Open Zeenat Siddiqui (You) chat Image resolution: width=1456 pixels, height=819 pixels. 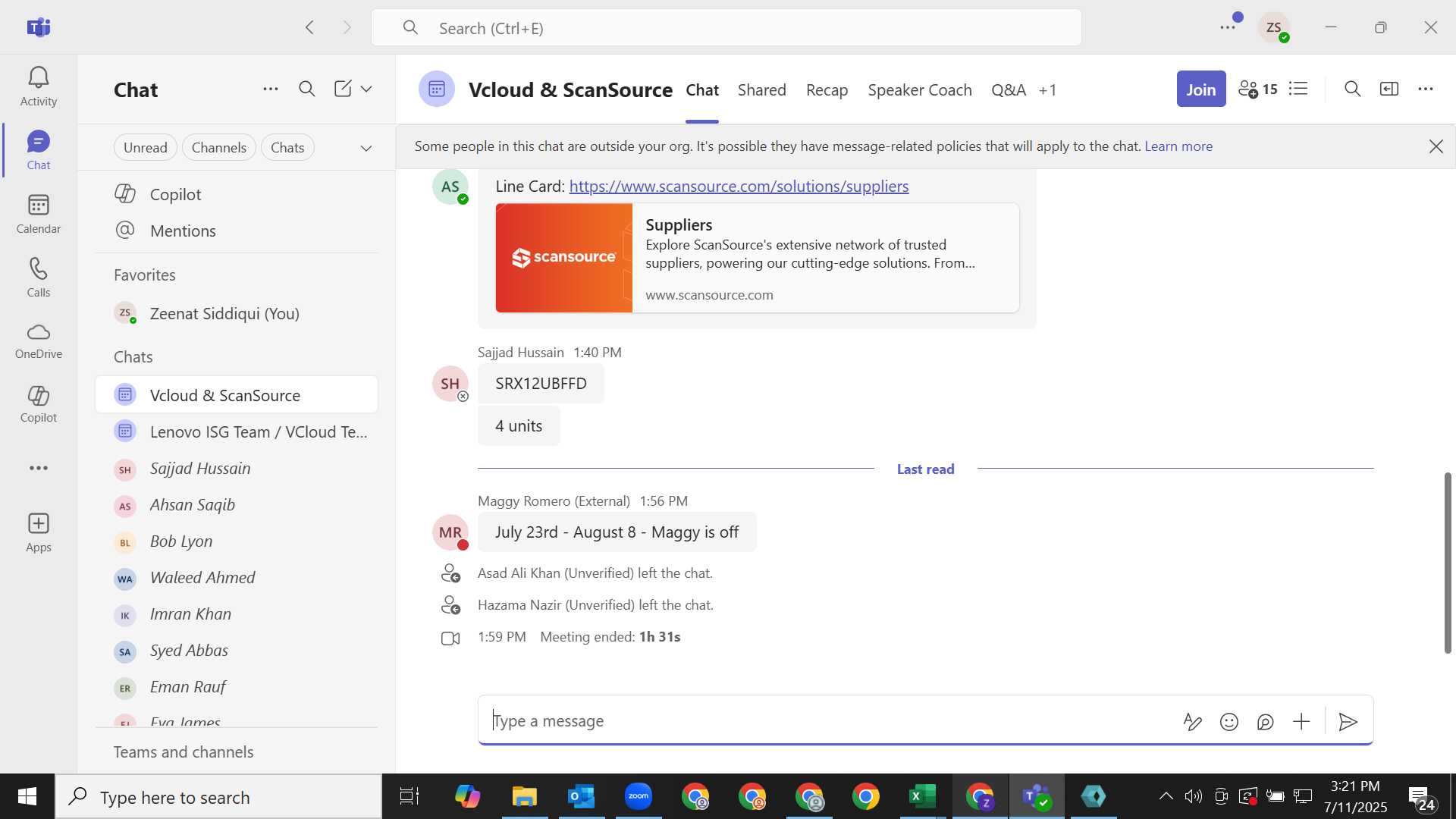coord(237,313)
